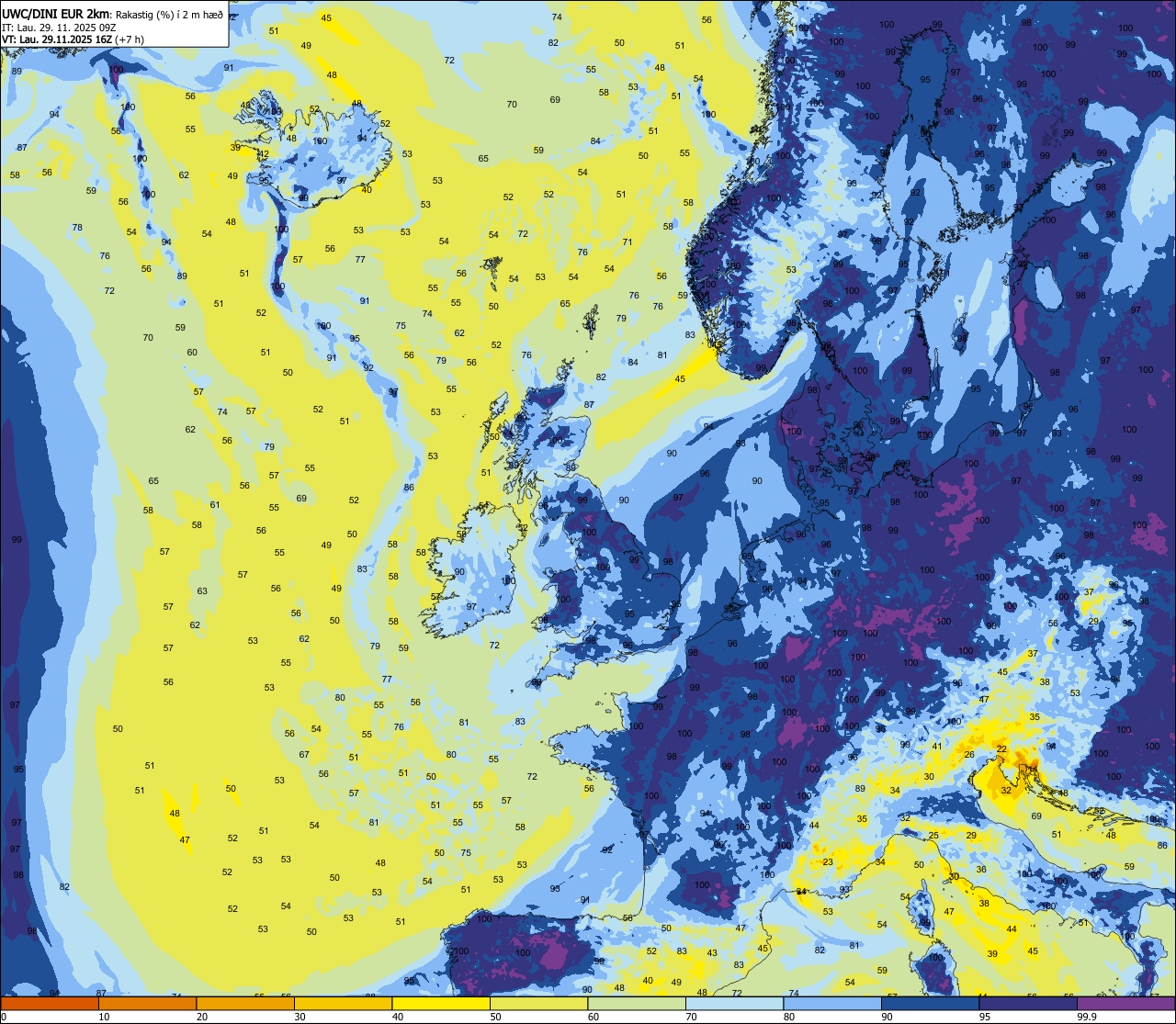The height and width of the screenshot is (1024, 1176).
Task: Click the 0–10% dark orange legend swatch
Action: point(50,1004)
